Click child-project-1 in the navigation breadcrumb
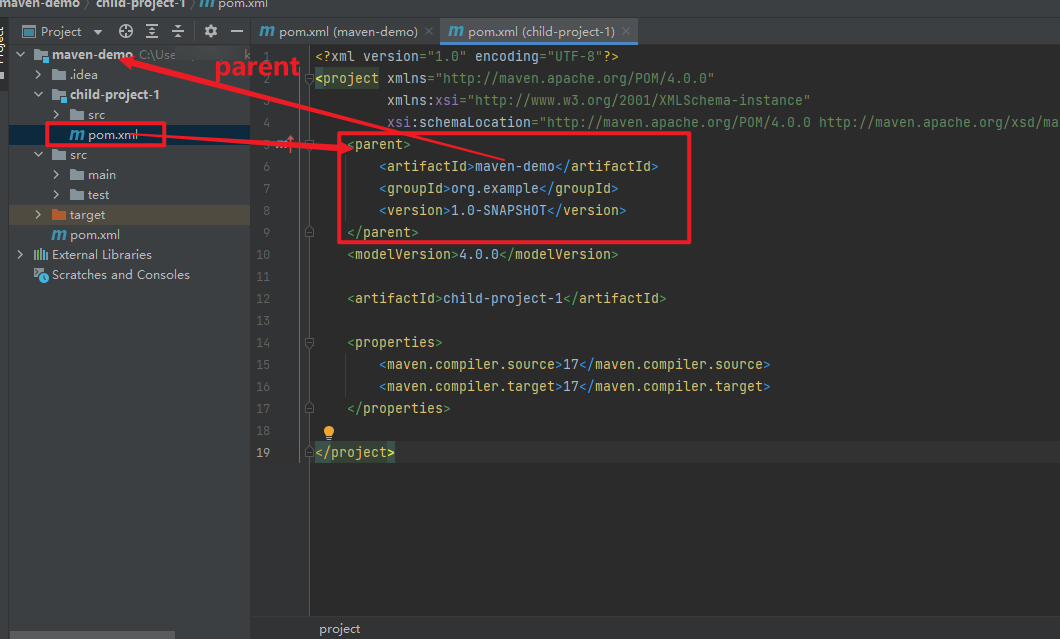 click(140, 4)
